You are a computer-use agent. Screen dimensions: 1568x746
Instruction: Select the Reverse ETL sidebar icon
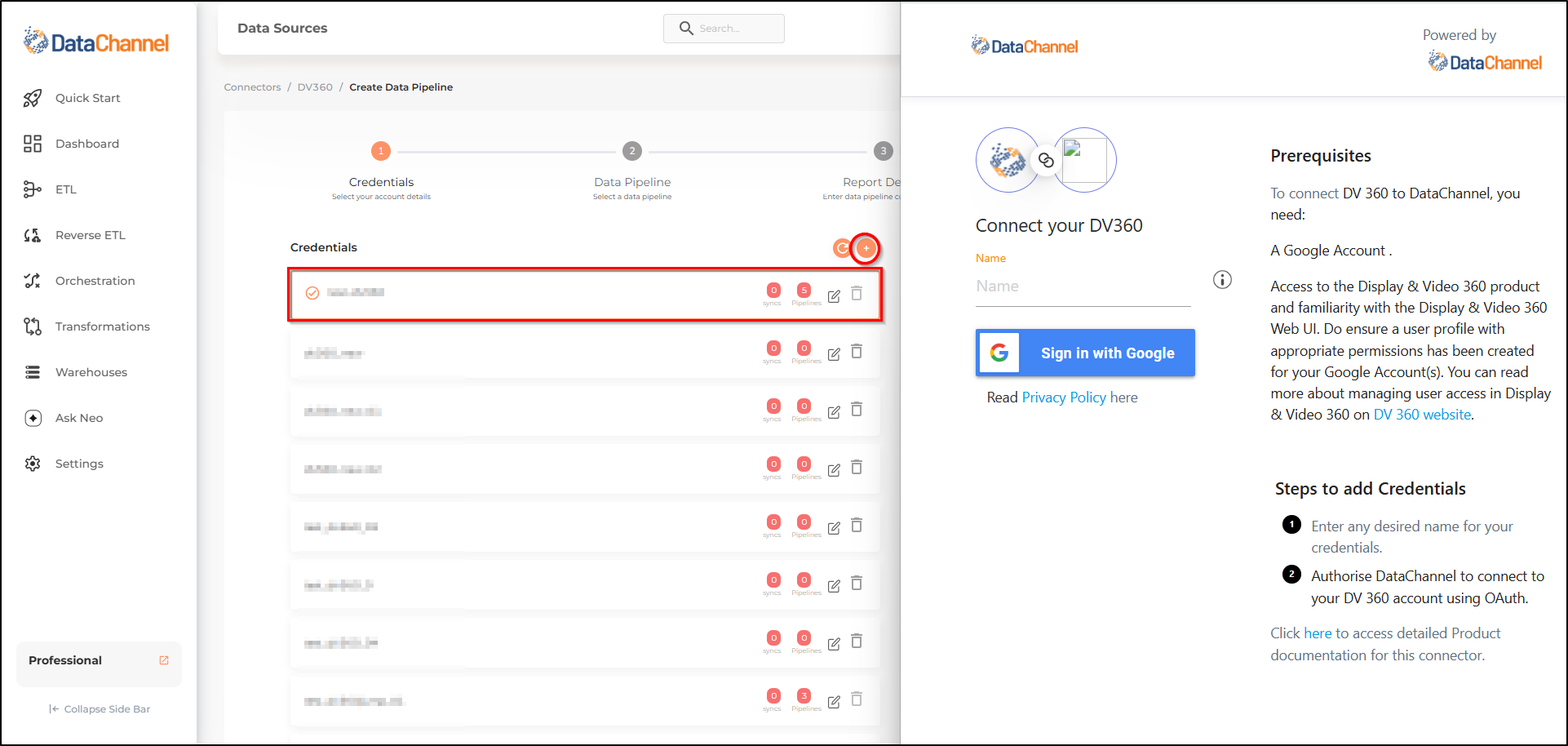[x=33, y=235]
